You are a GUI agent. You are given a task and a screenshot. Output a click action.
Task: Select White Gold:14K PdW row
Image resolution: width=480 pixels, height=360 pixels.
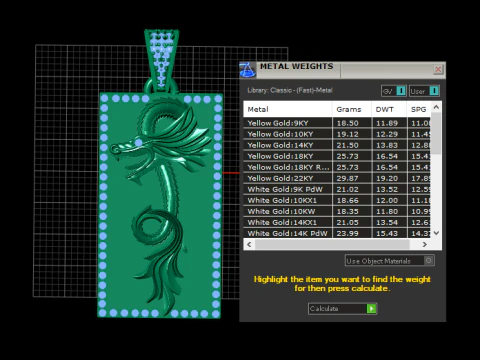click(337, 233)
